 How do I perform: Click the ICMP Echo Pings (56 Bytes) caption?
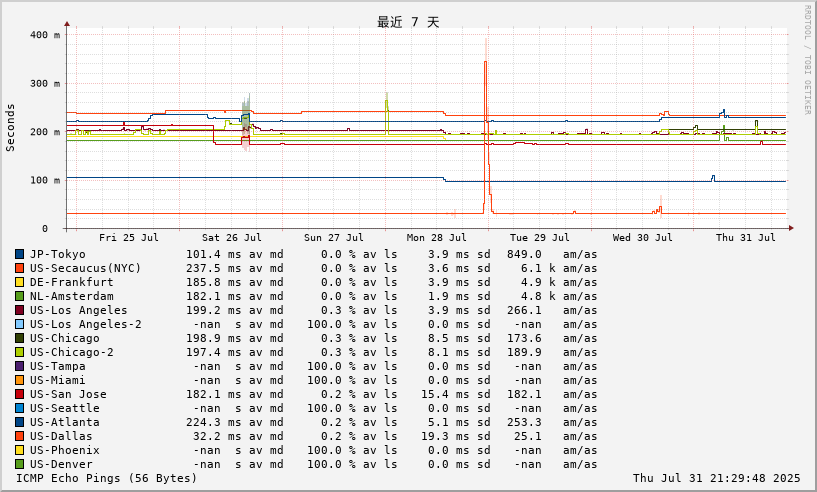tap(106, 478)
